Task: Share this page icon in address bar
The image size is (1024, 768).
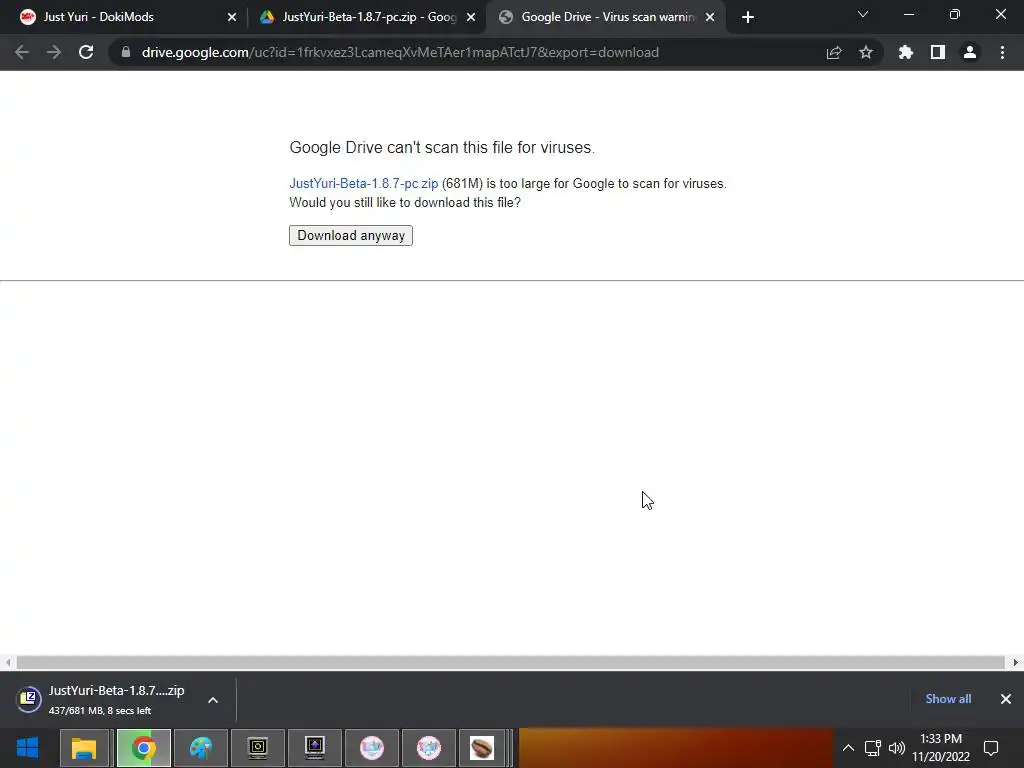Action: coord(834,52)
